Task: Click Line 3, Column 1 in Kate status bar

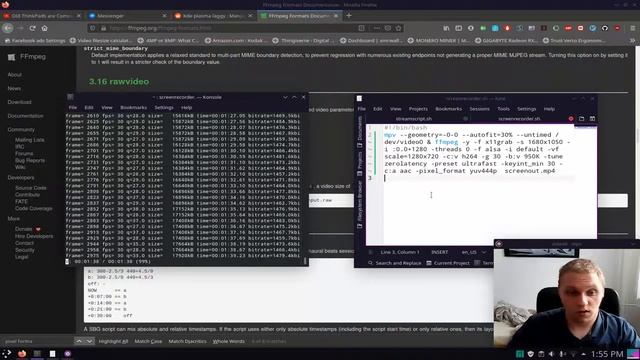Action: point(400,252)
